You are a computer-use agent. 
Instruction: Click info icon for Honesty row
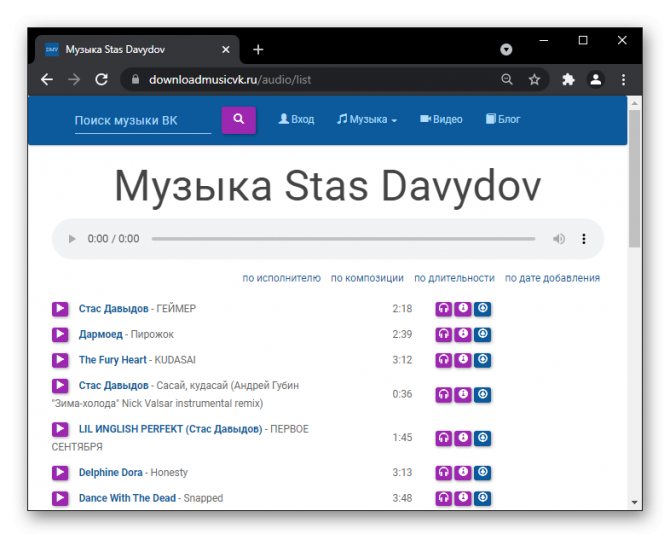pos(463,472)
